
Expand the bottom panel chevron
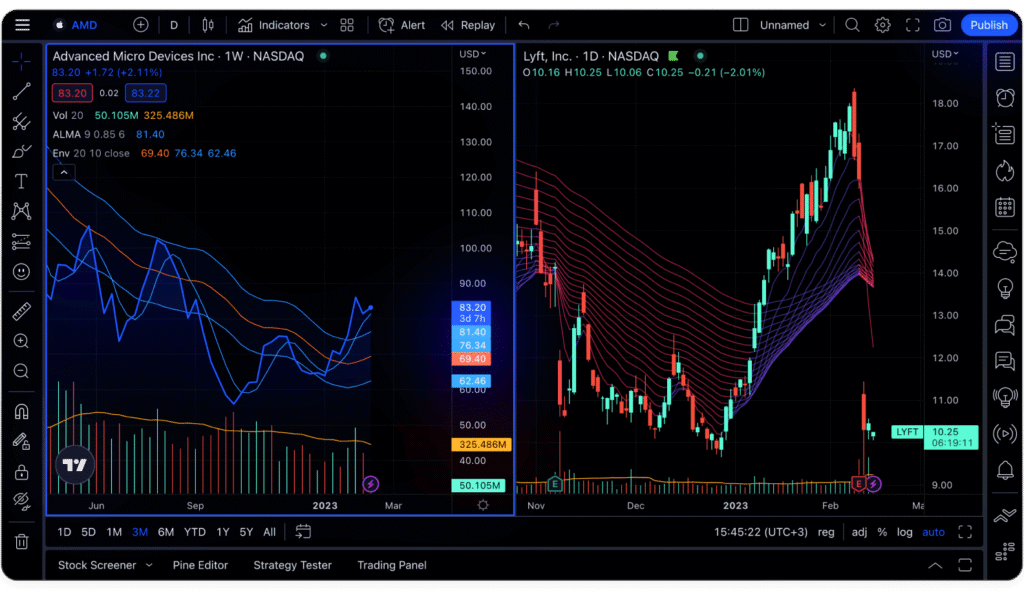coord(935,566)
